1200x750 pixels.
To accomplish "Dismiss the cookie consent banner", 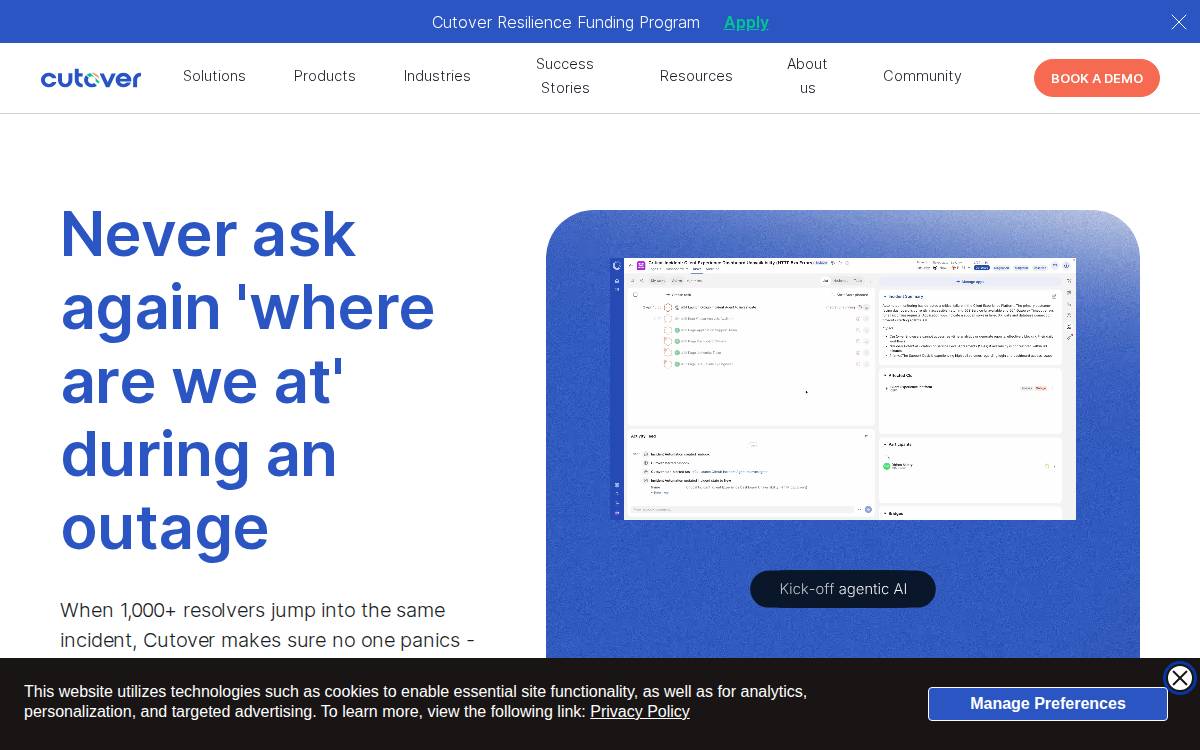I will pos(1180,678).
